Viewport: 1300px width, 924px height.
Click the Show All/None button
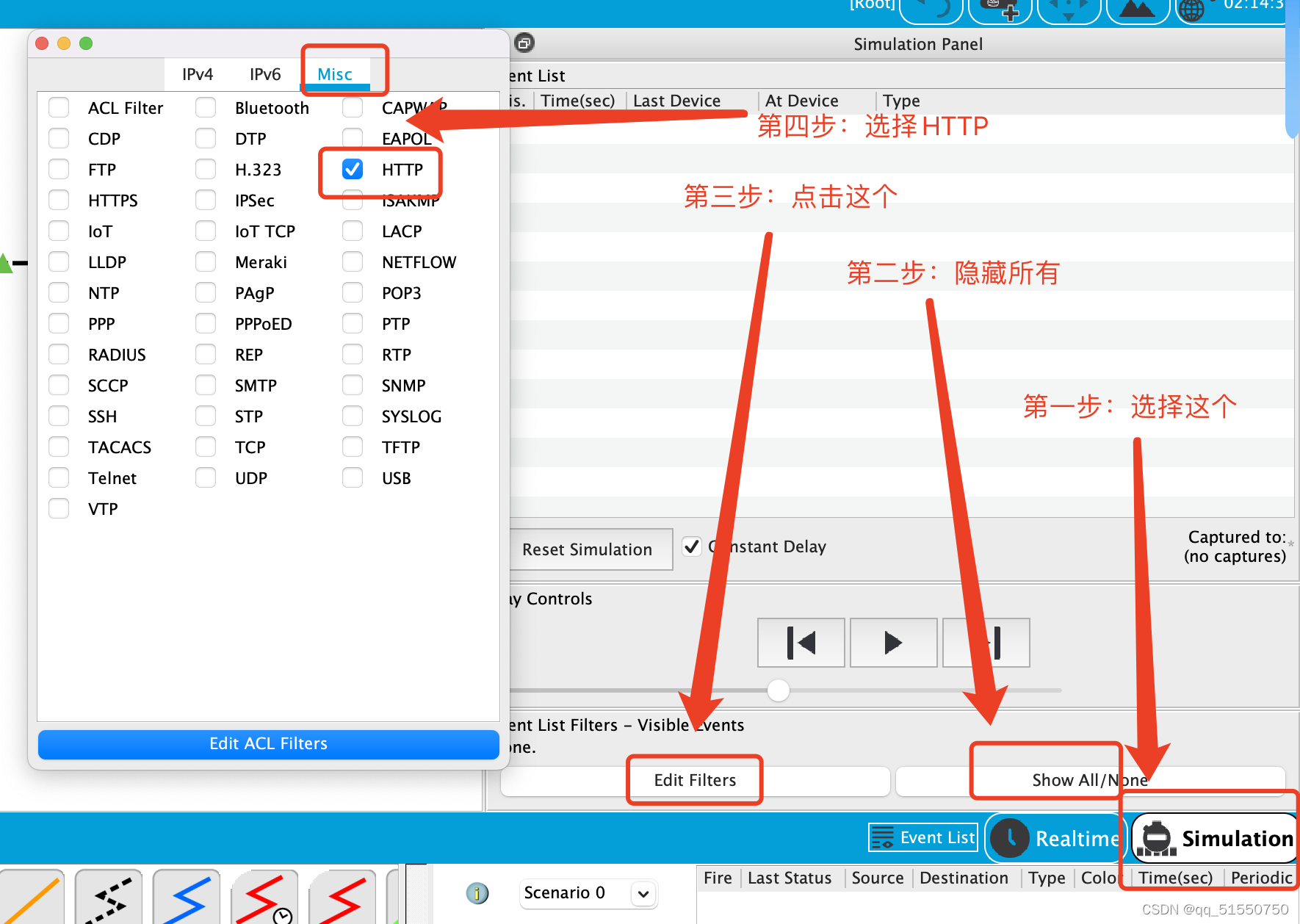(x=1090, y=780)
